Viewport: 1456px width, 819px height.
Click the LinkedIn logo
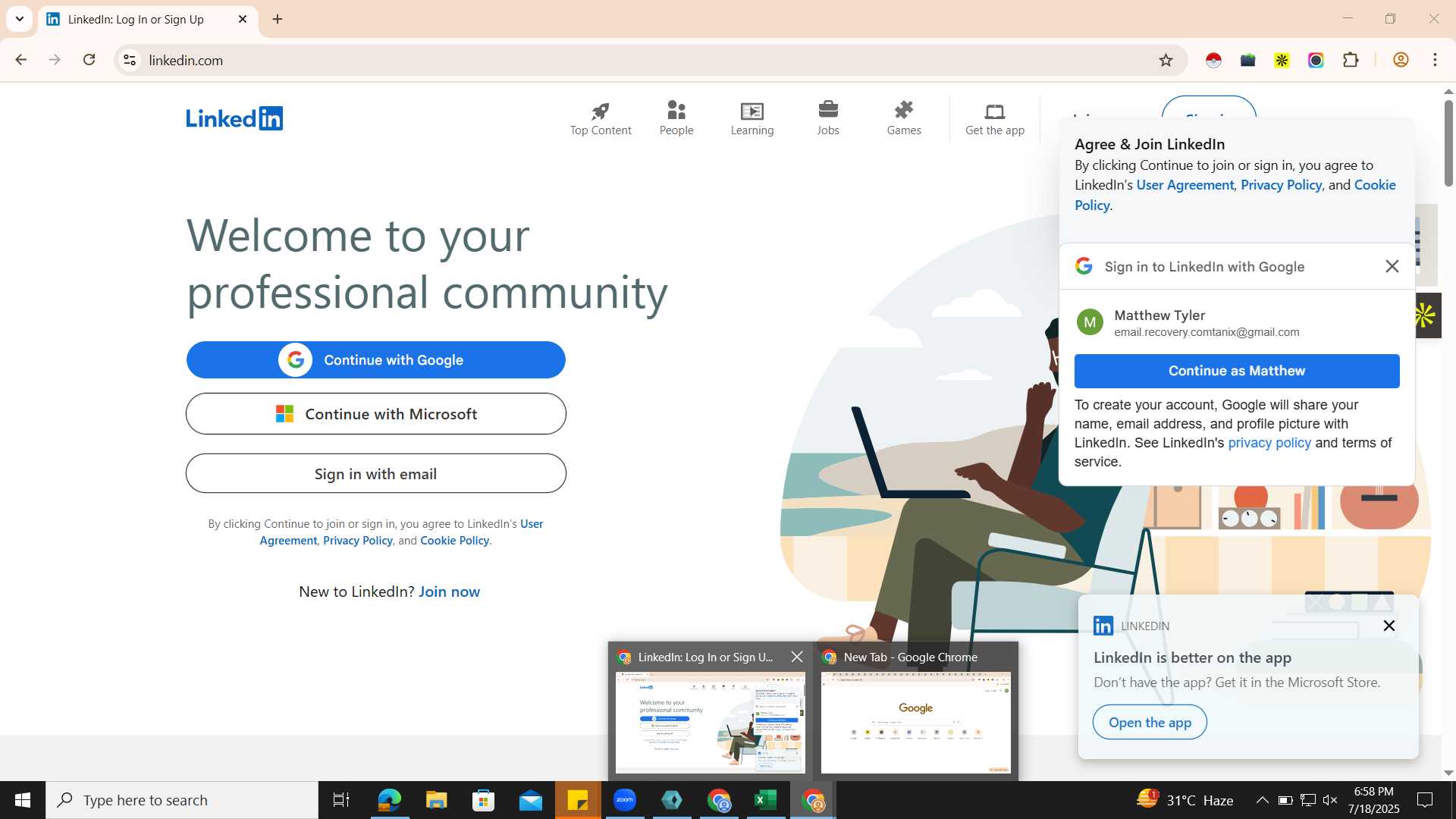coord(234,118)
